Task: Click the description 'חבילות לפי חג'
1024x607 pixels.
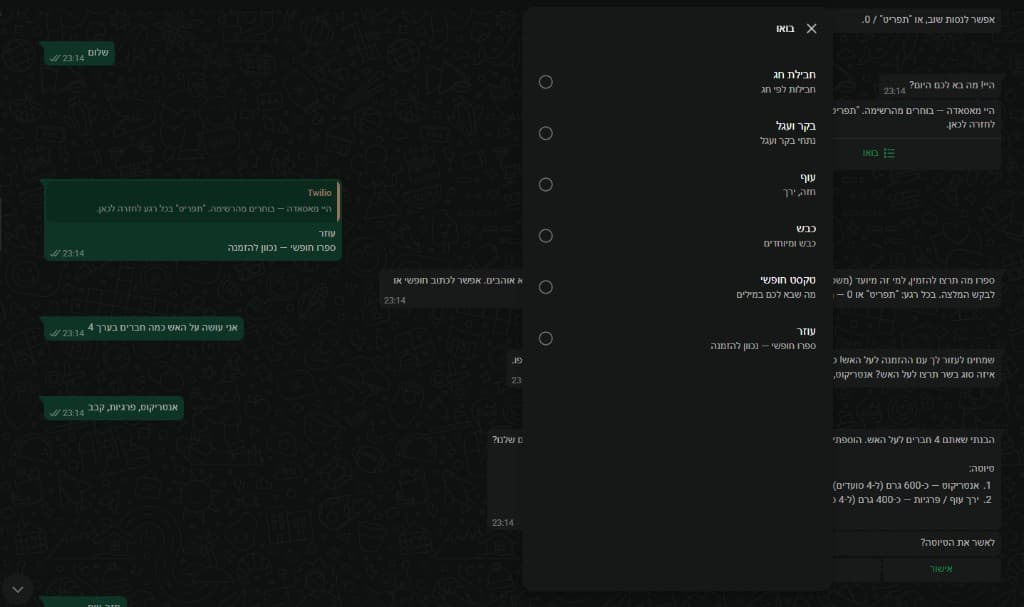Action: tap(788, 90)
